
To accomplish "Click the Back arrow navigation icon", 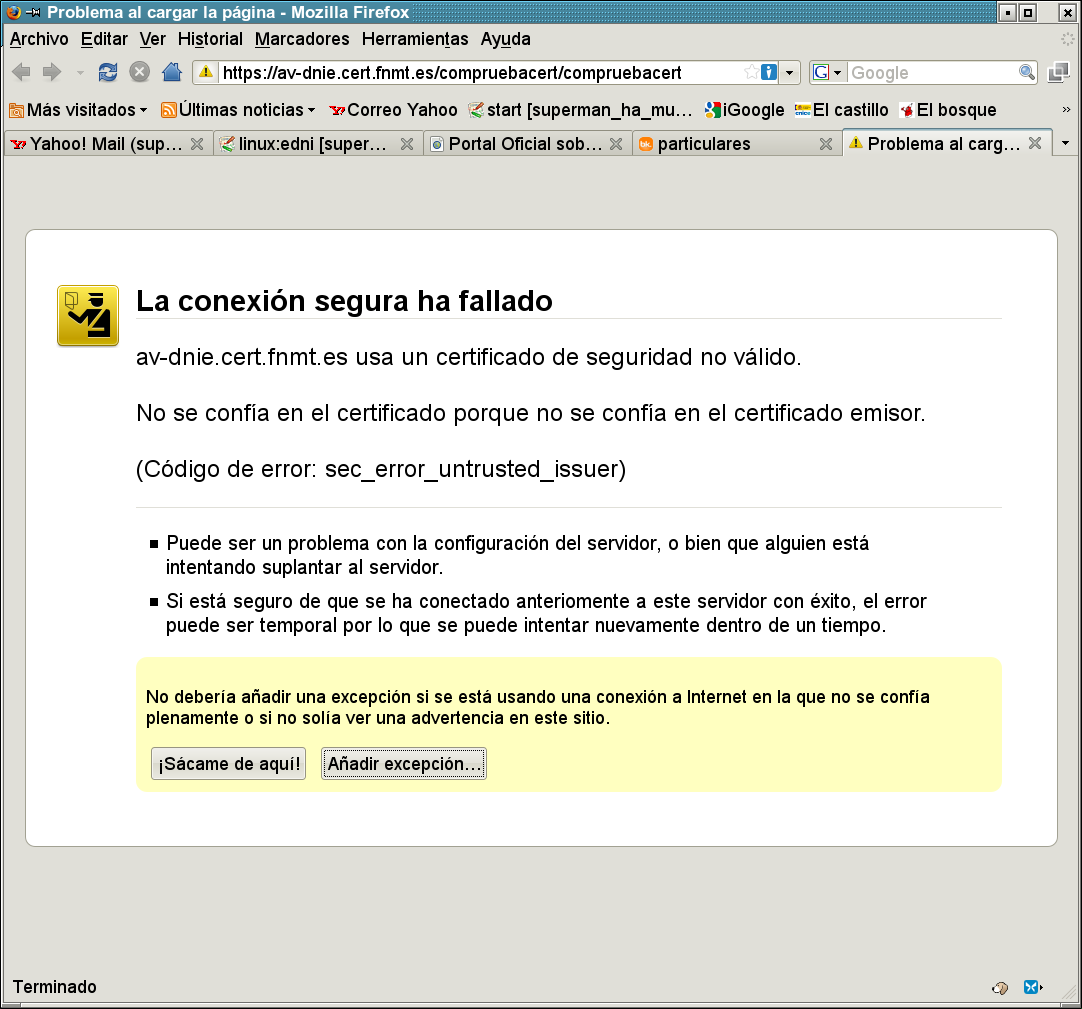I will pos(22,72).
